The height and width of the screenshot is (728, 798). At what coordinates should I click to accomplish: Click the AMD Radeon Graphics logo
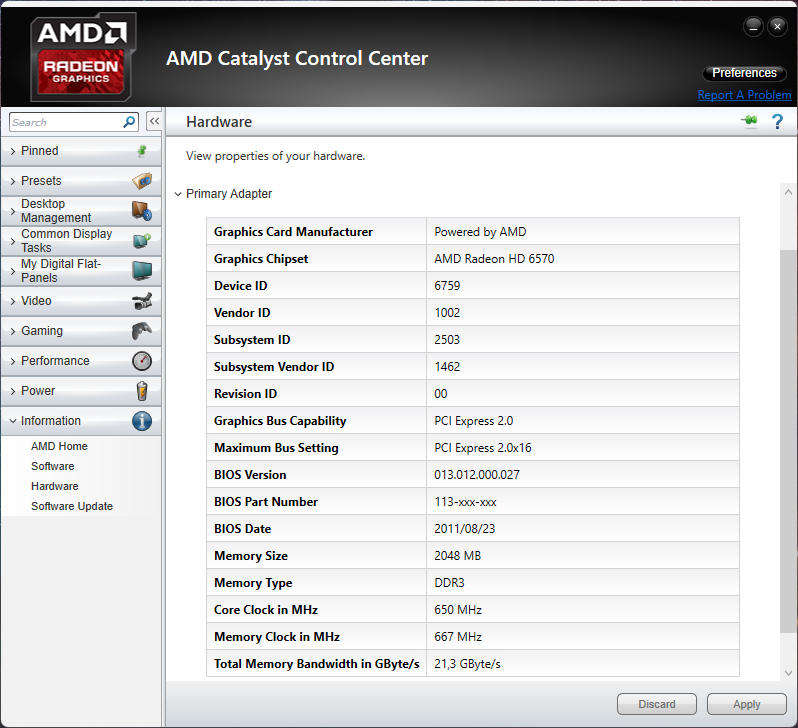click(x=82, y=57)
